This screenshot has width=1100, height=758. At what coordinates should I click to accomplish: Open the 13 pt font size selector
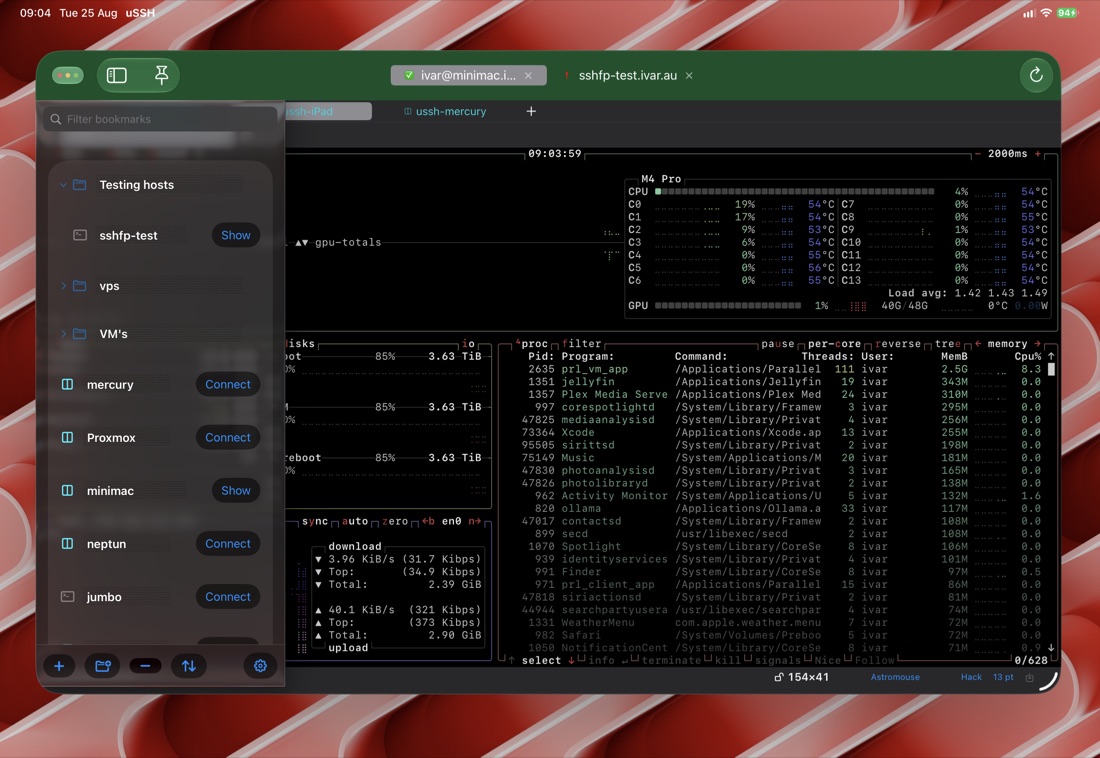pyautogui.click(x=1003, y=677)
